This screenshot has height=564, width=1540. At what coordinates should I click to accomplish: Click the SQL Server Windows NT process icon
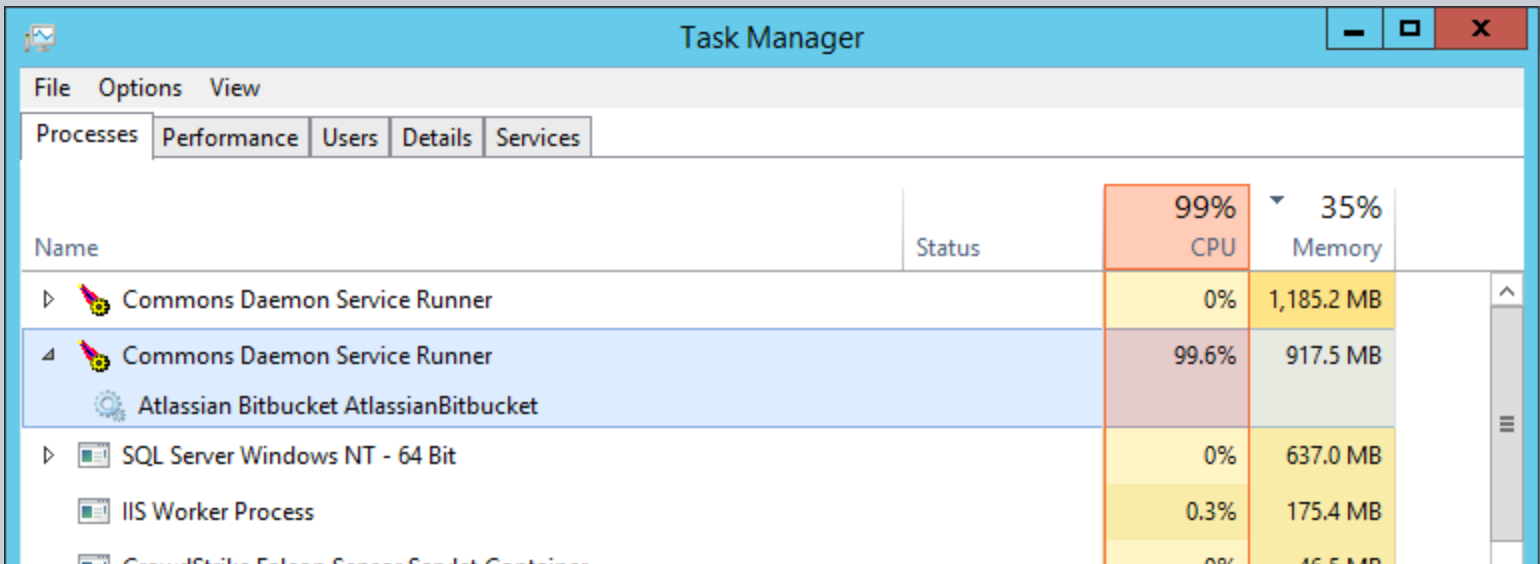tap(94, 456)
